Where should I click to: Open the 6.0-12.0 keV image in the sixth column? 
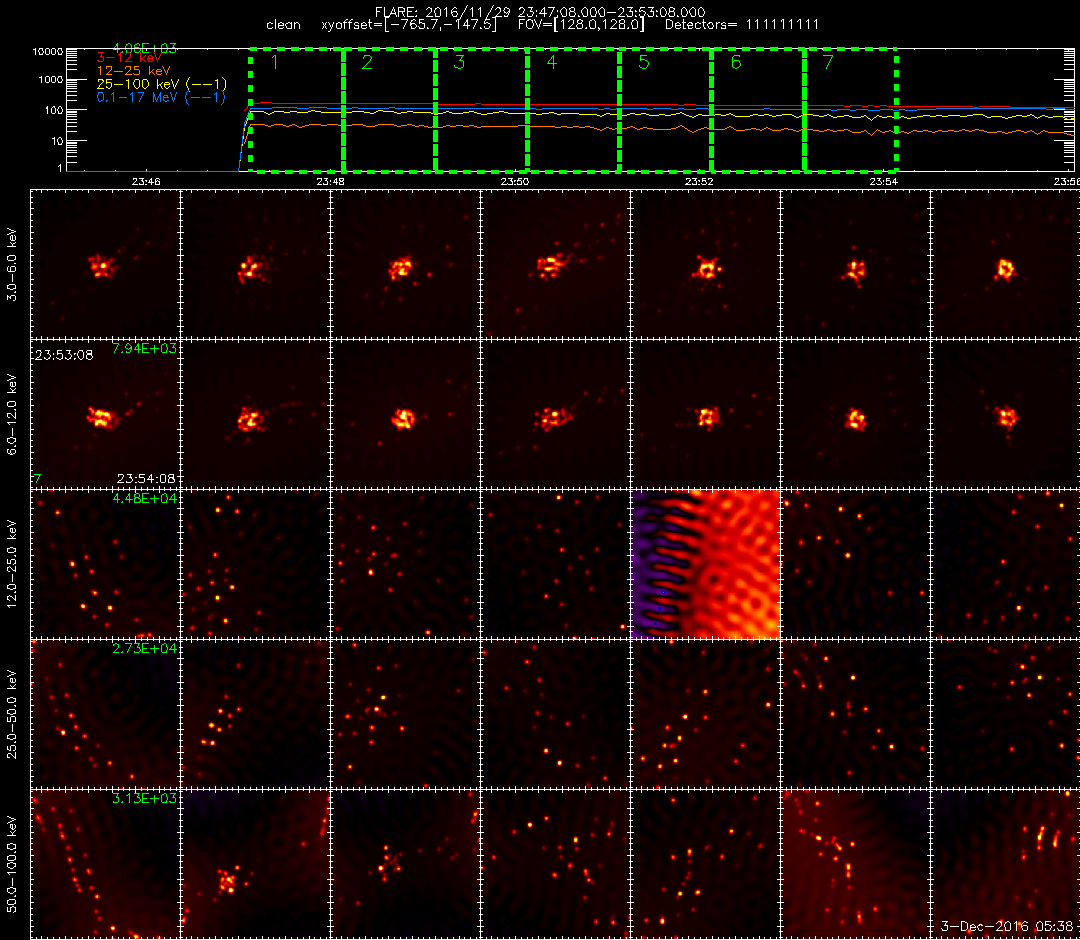point(855,415)
